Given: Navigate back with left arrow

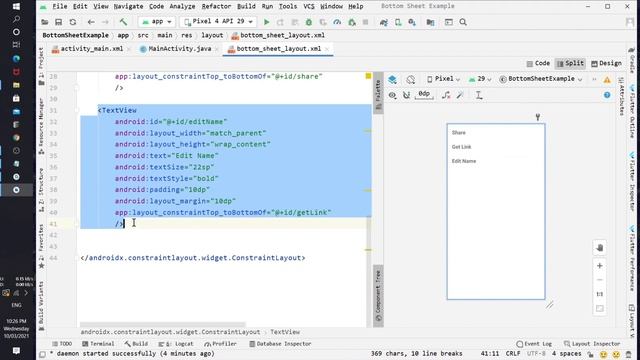Looking at the screenshot, I should (x=91, y=22).
